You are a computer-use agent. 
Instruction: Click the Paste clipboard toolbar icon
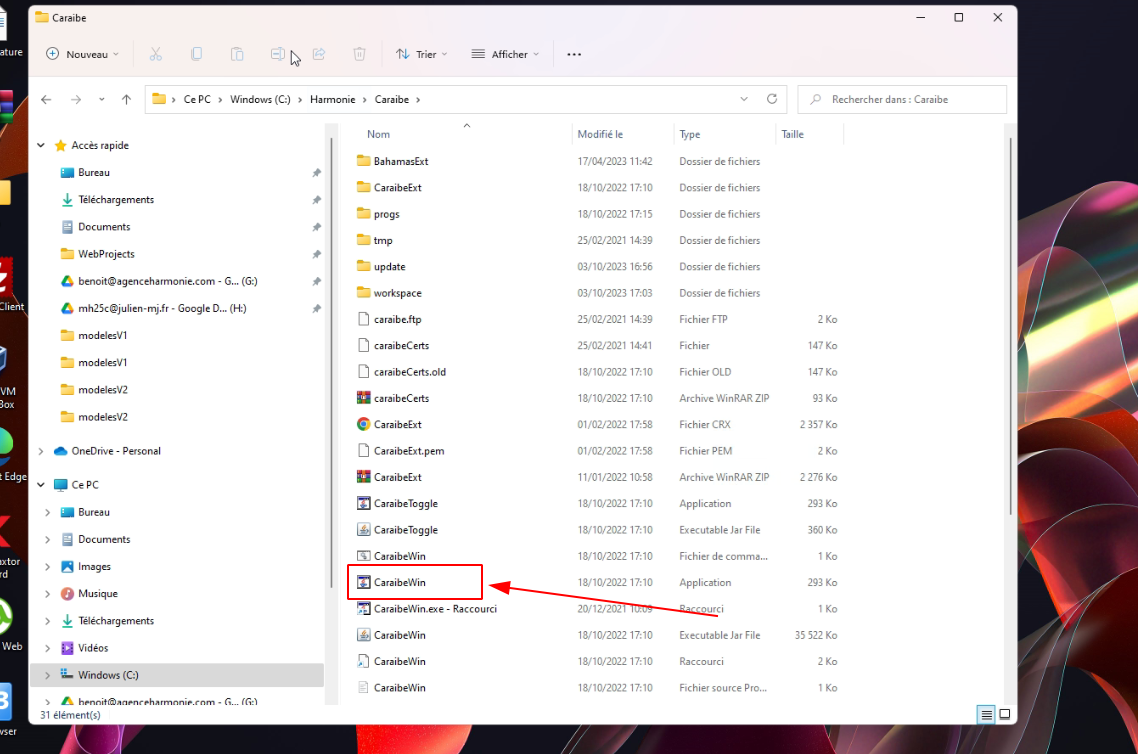tap(237, 54)
